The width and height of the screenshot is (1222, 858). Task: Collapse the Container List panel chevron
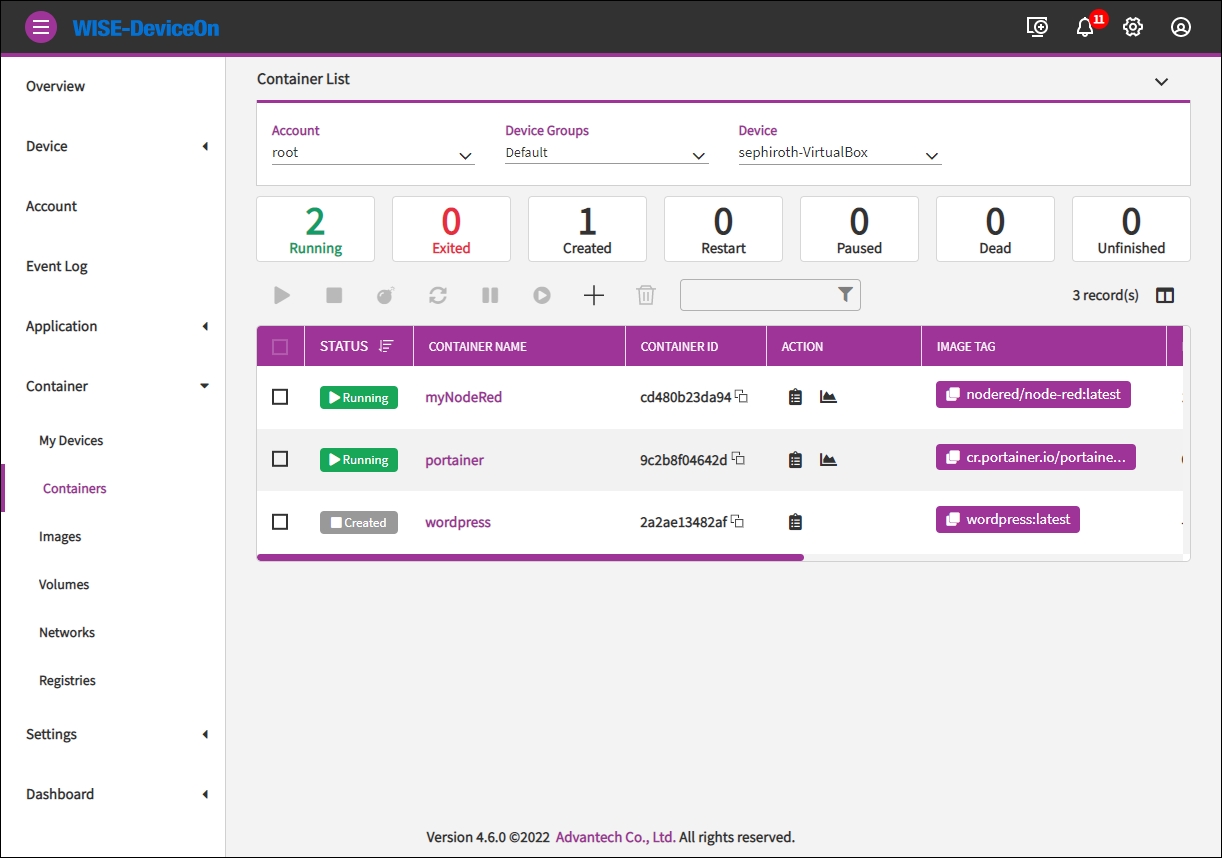click(1161, 82)
